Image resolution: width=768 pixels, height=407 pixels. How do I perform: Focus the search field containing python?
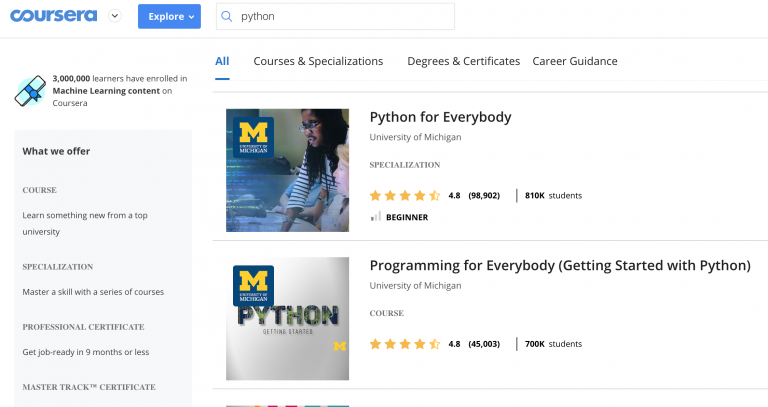pos(335,16)
